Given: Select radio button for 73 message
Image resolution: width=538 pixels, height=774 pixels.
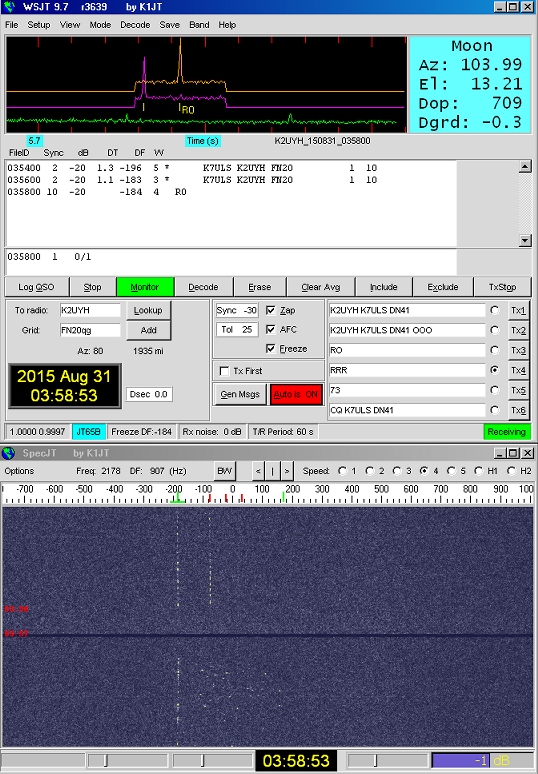Looking at the screenshot, I should (x=494, y=390).
